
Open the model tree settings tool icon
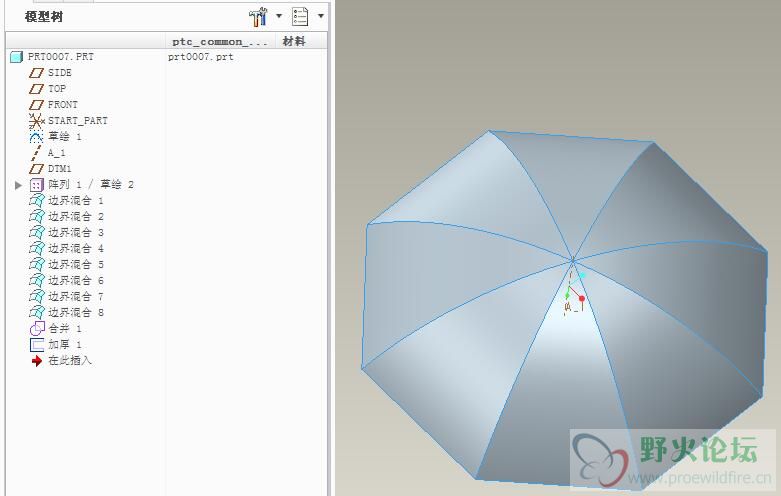pyautogui.click(x=258, y=17)
